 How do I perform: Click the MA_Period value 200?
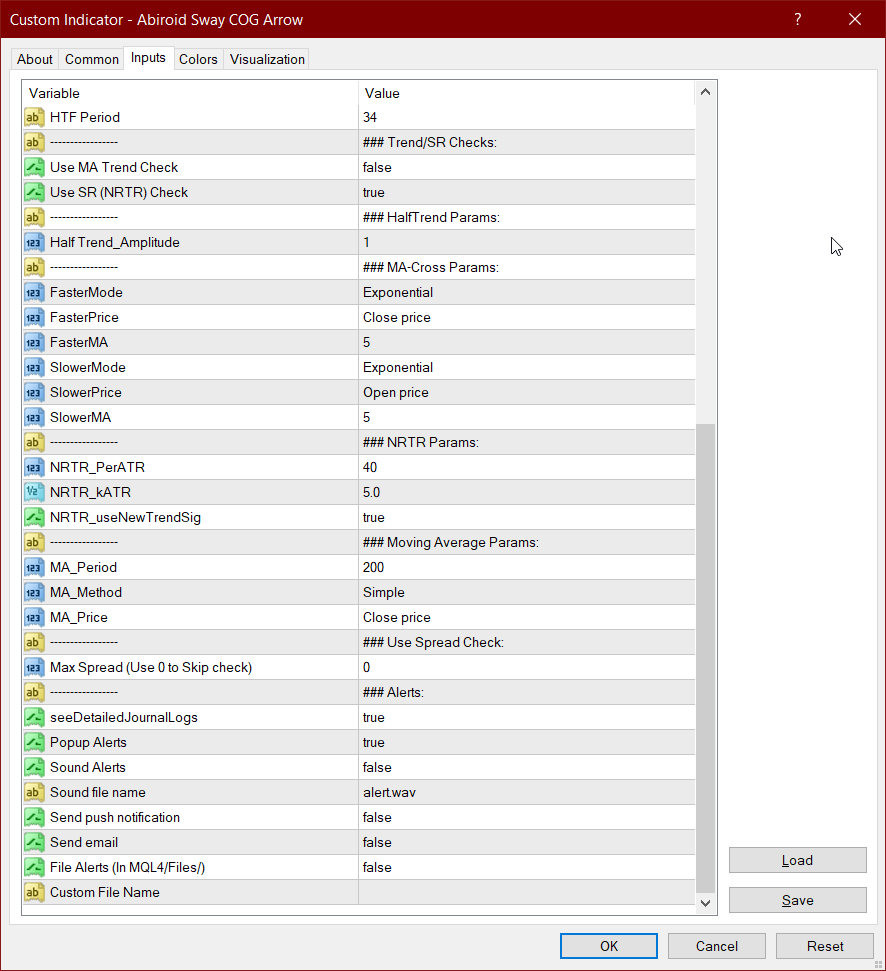[526, 567]
